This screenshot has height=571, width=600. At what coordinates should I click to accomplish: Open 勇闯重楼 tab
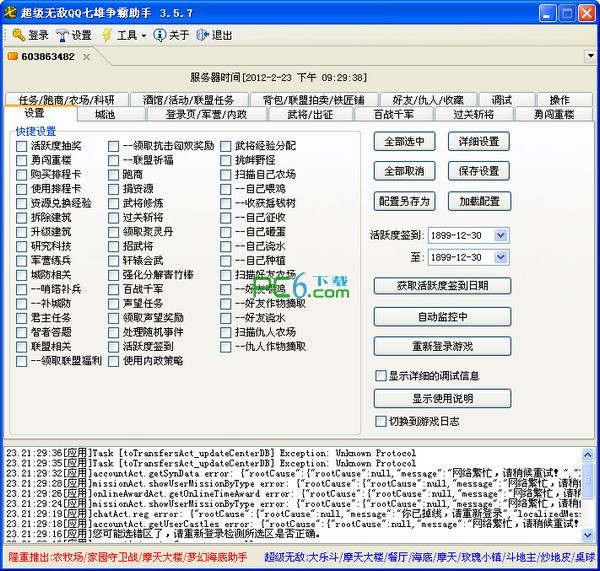[x=554, y=114]
